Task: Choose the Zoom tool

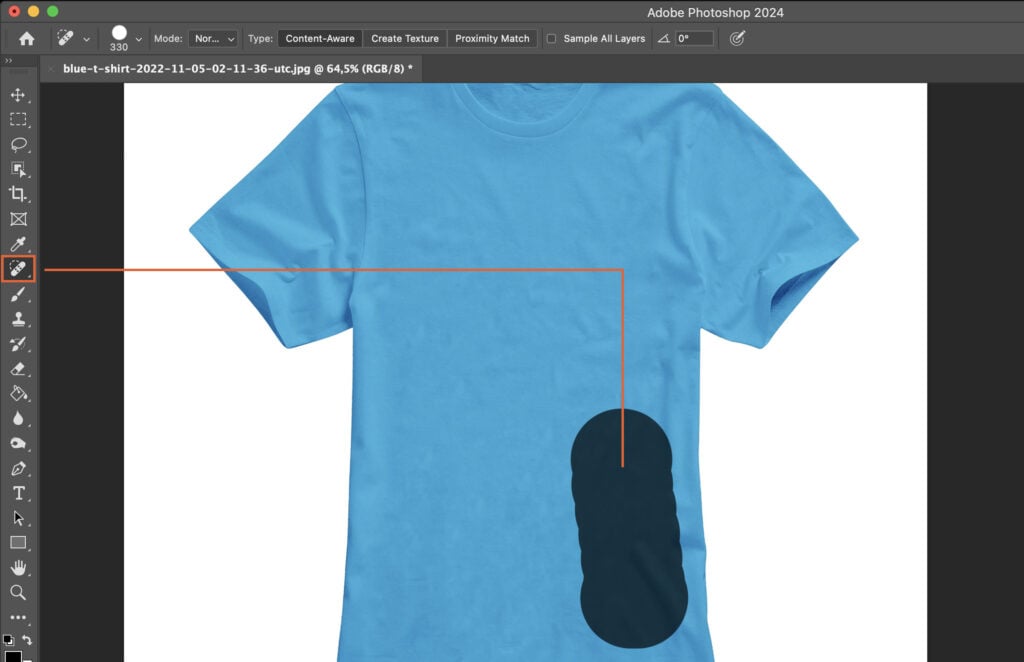Action: (x=18, y=593)
